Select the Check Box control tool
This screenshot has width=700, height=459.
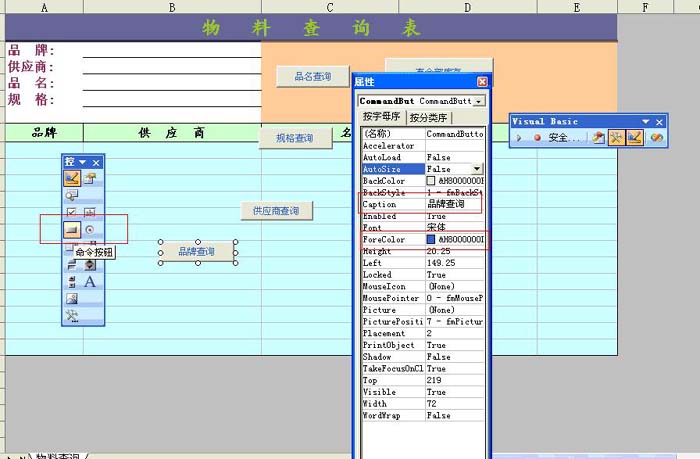point(72,213)
